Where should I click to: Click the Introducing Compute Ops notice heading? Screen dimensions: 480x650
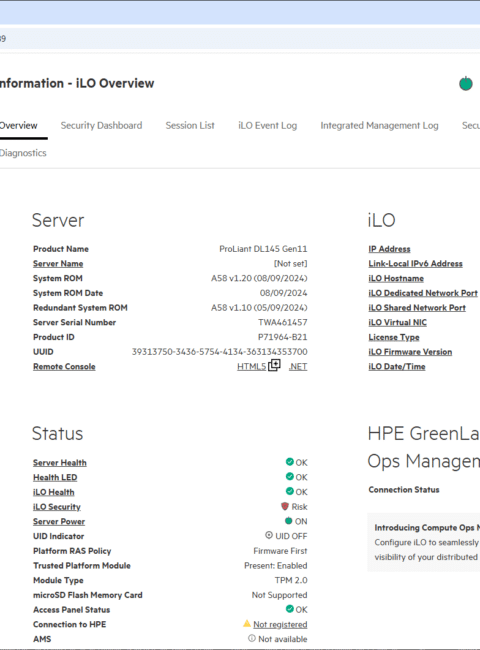click(x=427, y=527)
